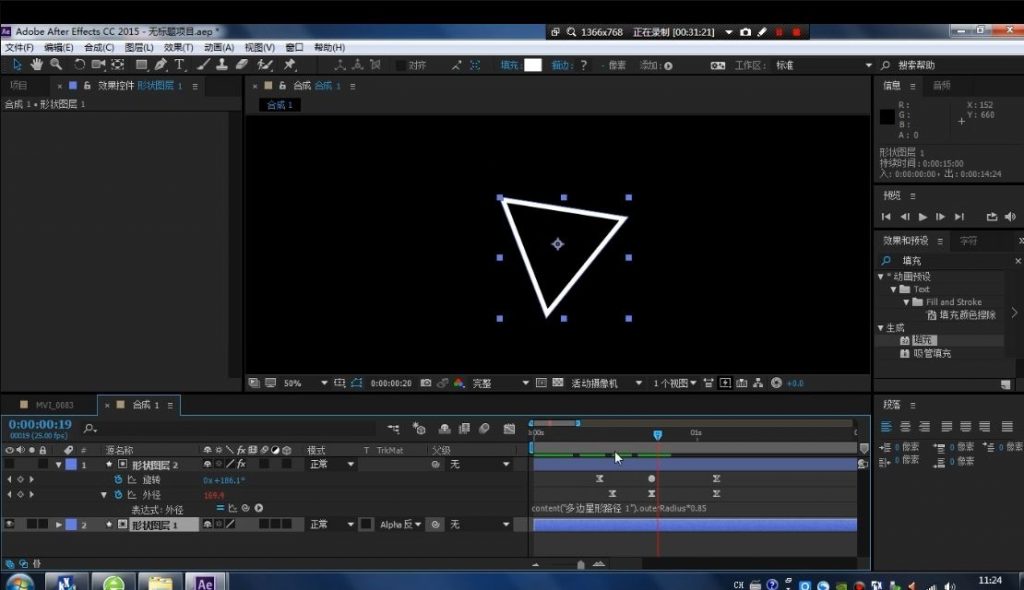
Task: Toggle lock switch of shape layer 2
Action: pos(42,464)
